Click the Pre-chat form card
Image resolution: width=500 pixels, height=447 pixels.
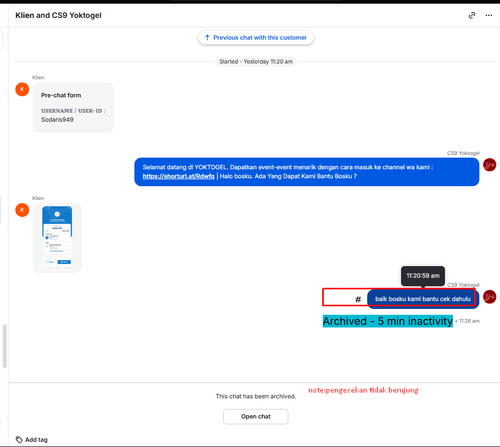pos(73,107)
